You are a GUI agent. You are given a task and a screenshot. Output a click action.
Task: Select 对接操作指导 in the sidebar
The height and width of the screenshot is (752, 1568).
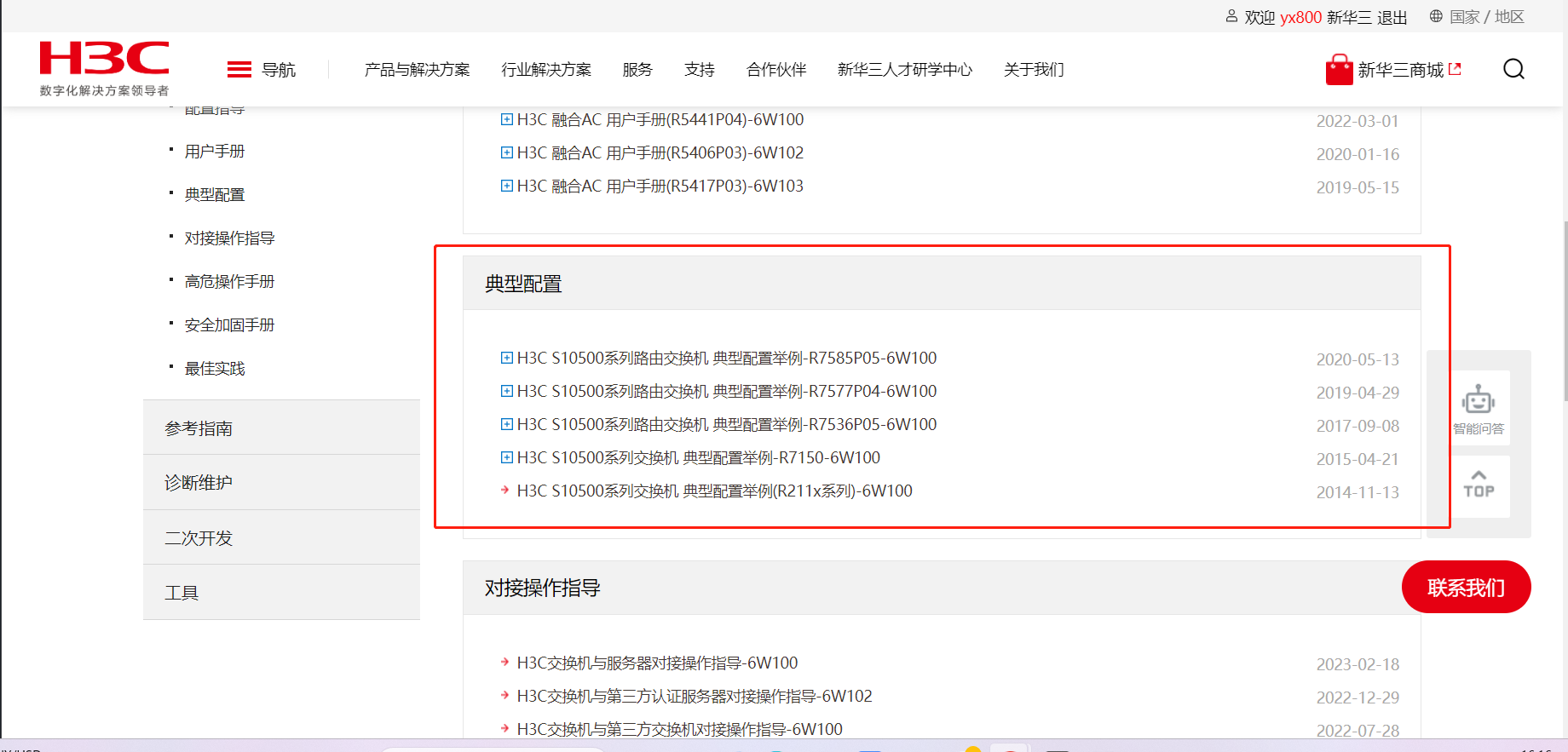(x=229, y=238)
